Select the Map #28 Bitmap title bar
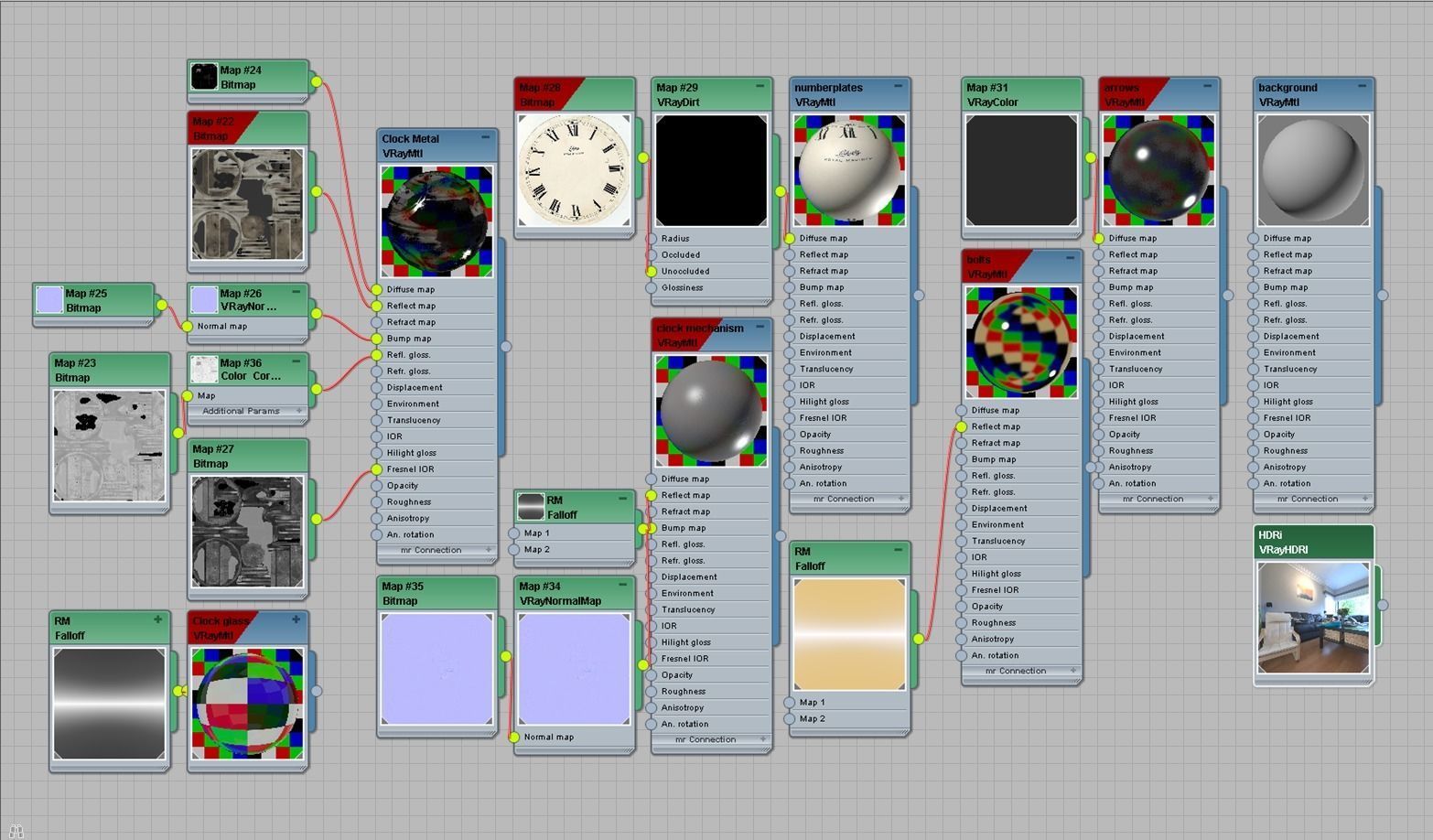Screen dimensions: 1433x840 pyautogui.click(x=575, y=94)
